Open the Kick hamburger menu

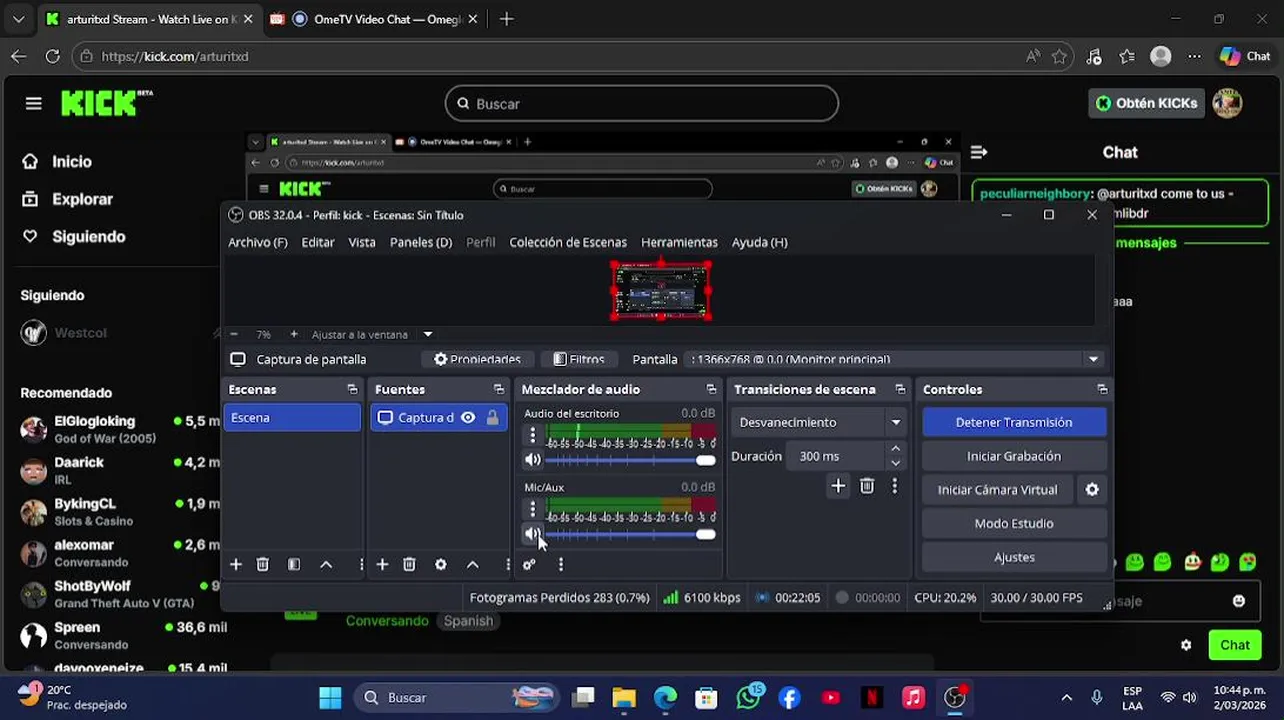click(34, 103)
